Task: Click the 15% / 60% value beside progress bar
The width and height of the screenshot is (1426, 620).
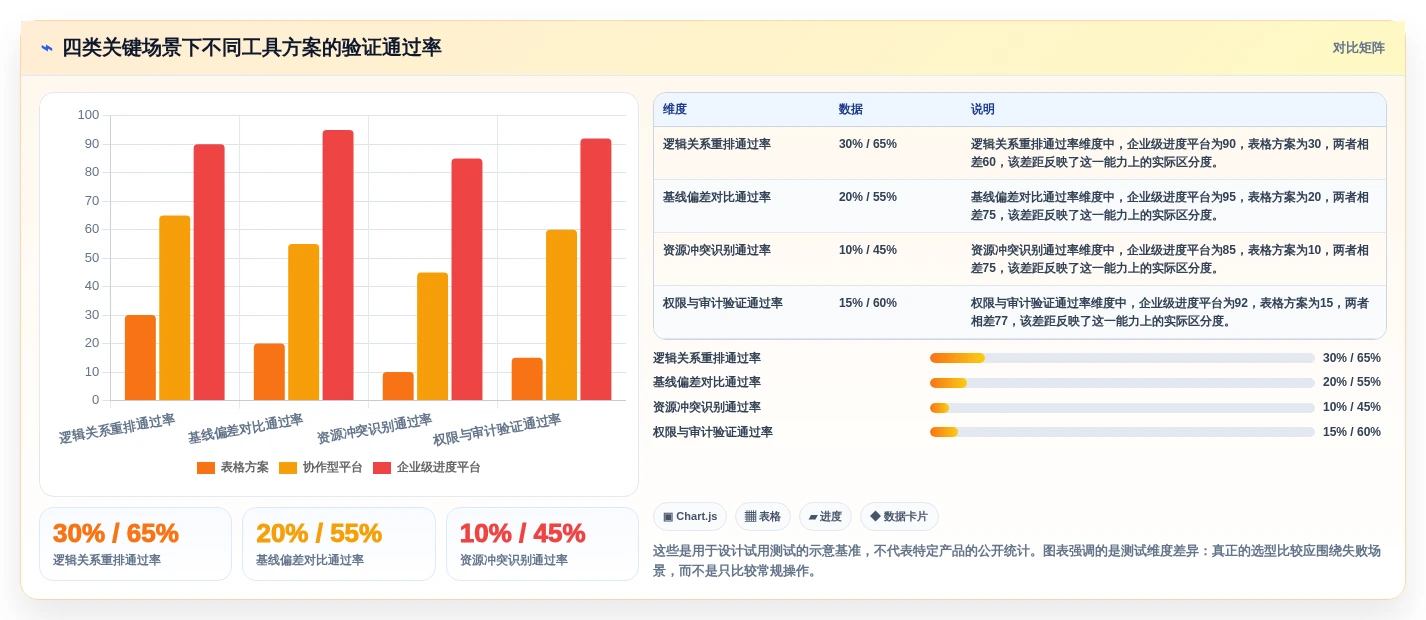Action: (x=1352, y=432)
